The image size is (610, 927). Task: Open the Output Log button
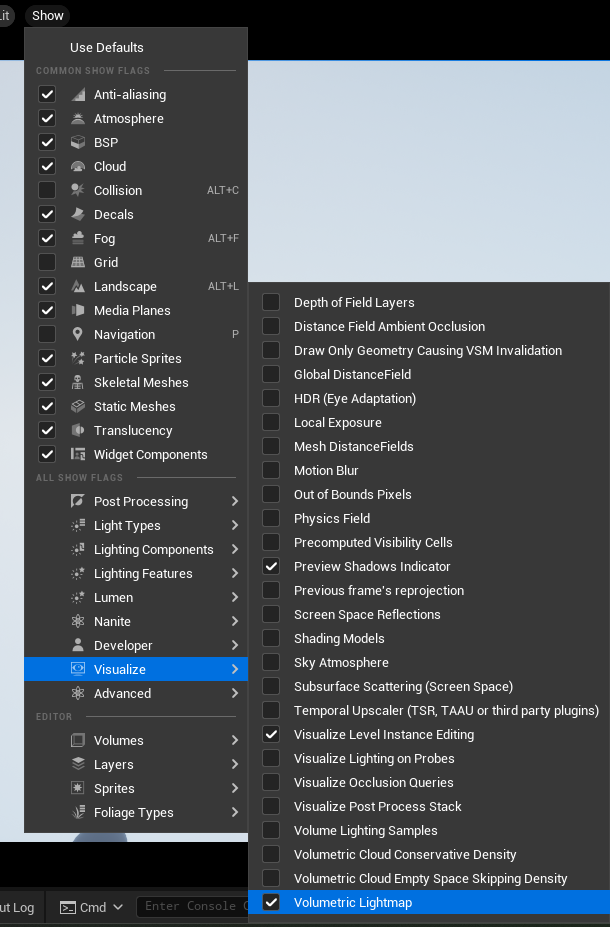tap(17, 907)
